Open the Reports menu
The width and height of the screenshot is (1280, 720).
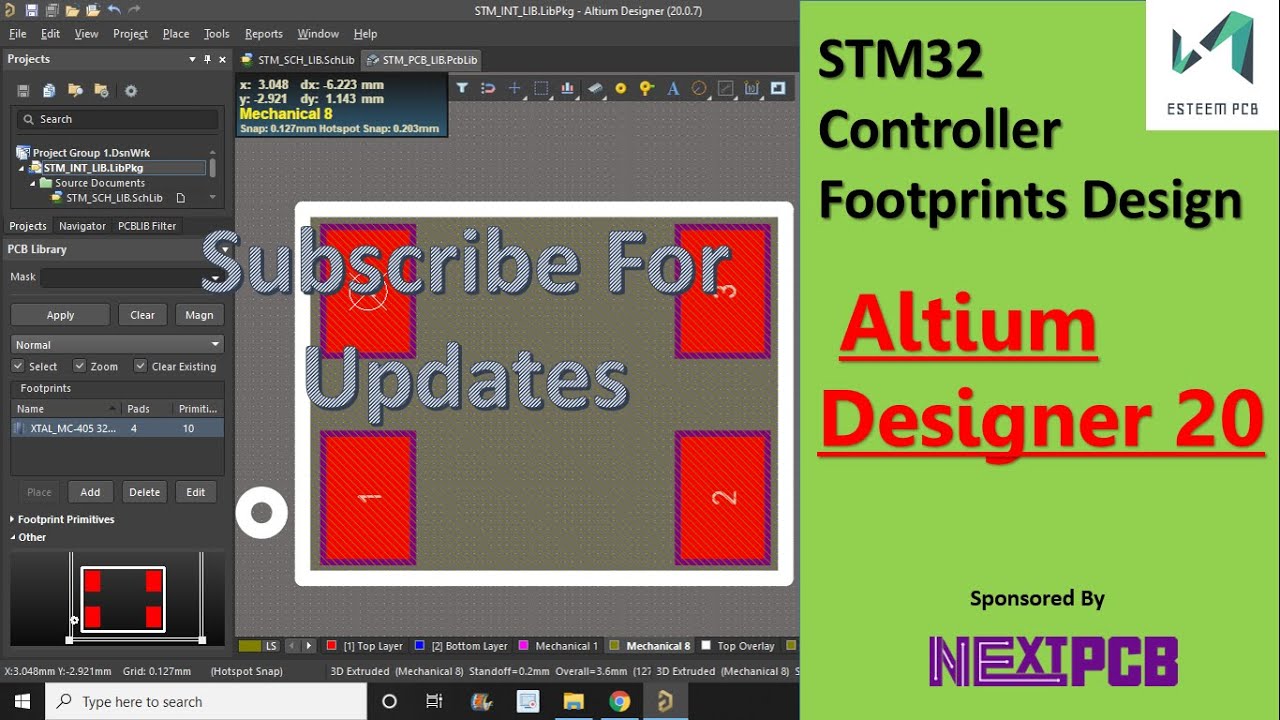[264, 33]
